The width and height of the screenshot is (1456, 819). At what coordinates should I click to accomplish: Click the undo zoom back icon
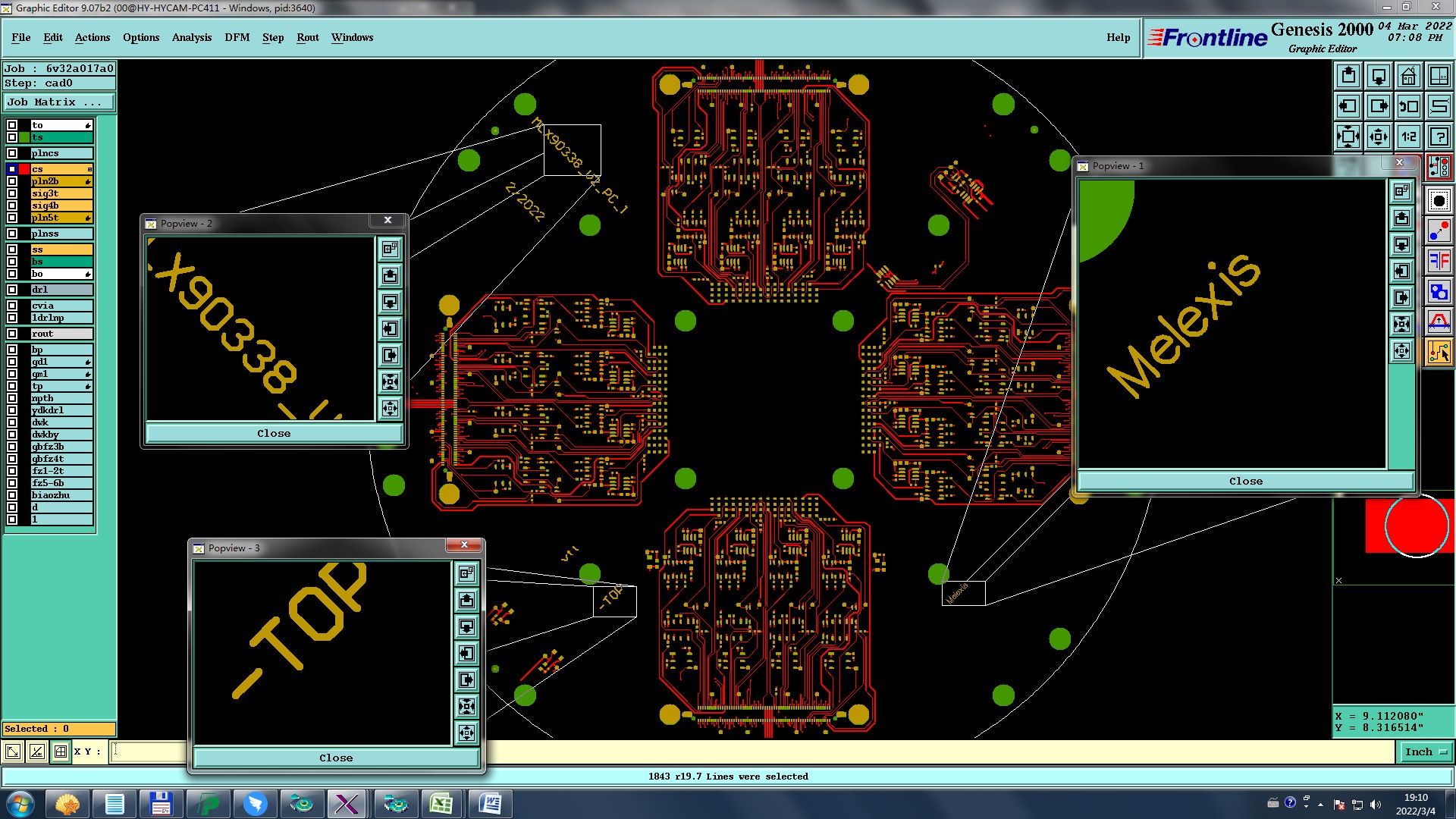[1408, 106]
